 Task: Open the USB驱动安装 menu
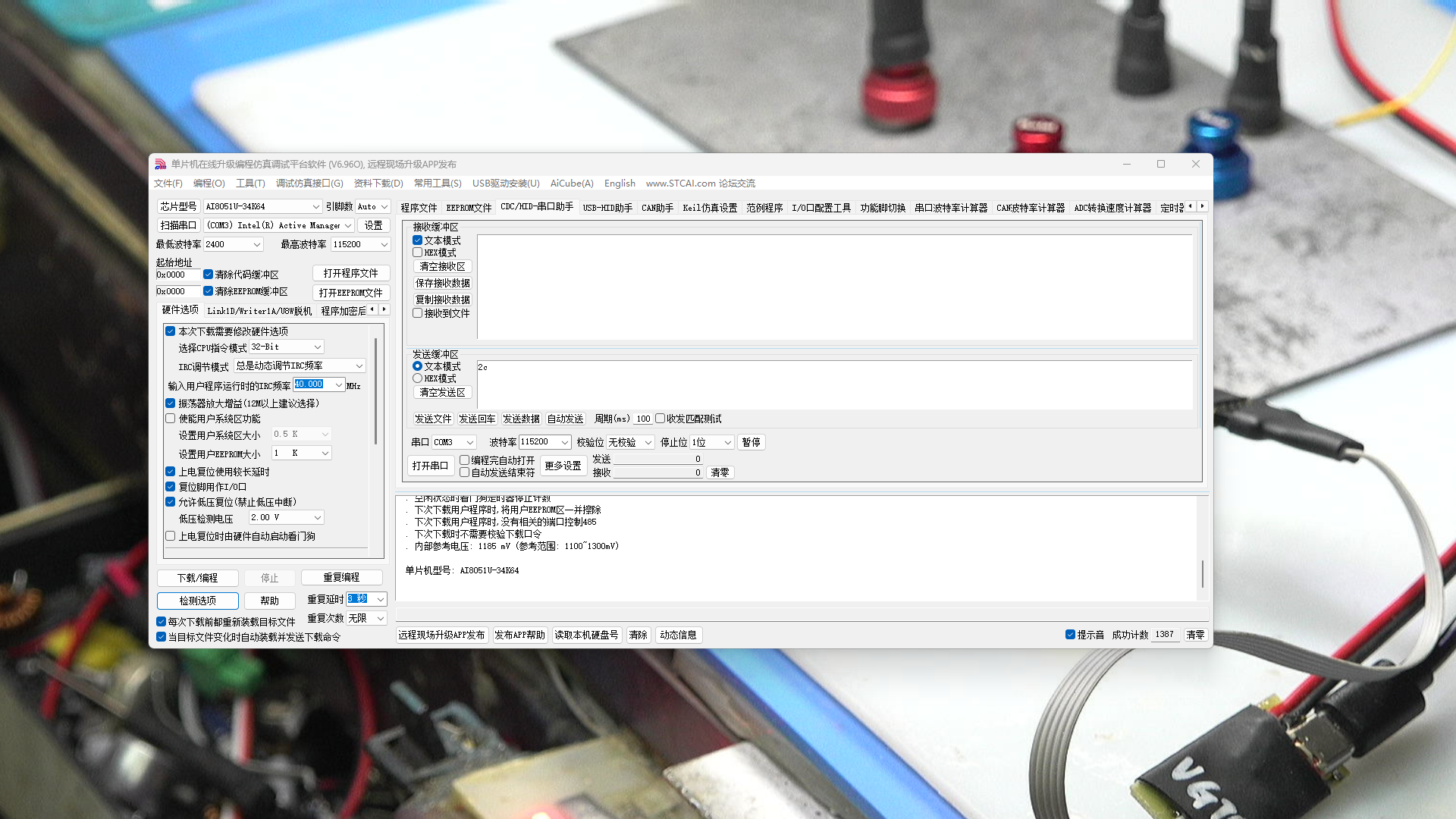(505, 184)
